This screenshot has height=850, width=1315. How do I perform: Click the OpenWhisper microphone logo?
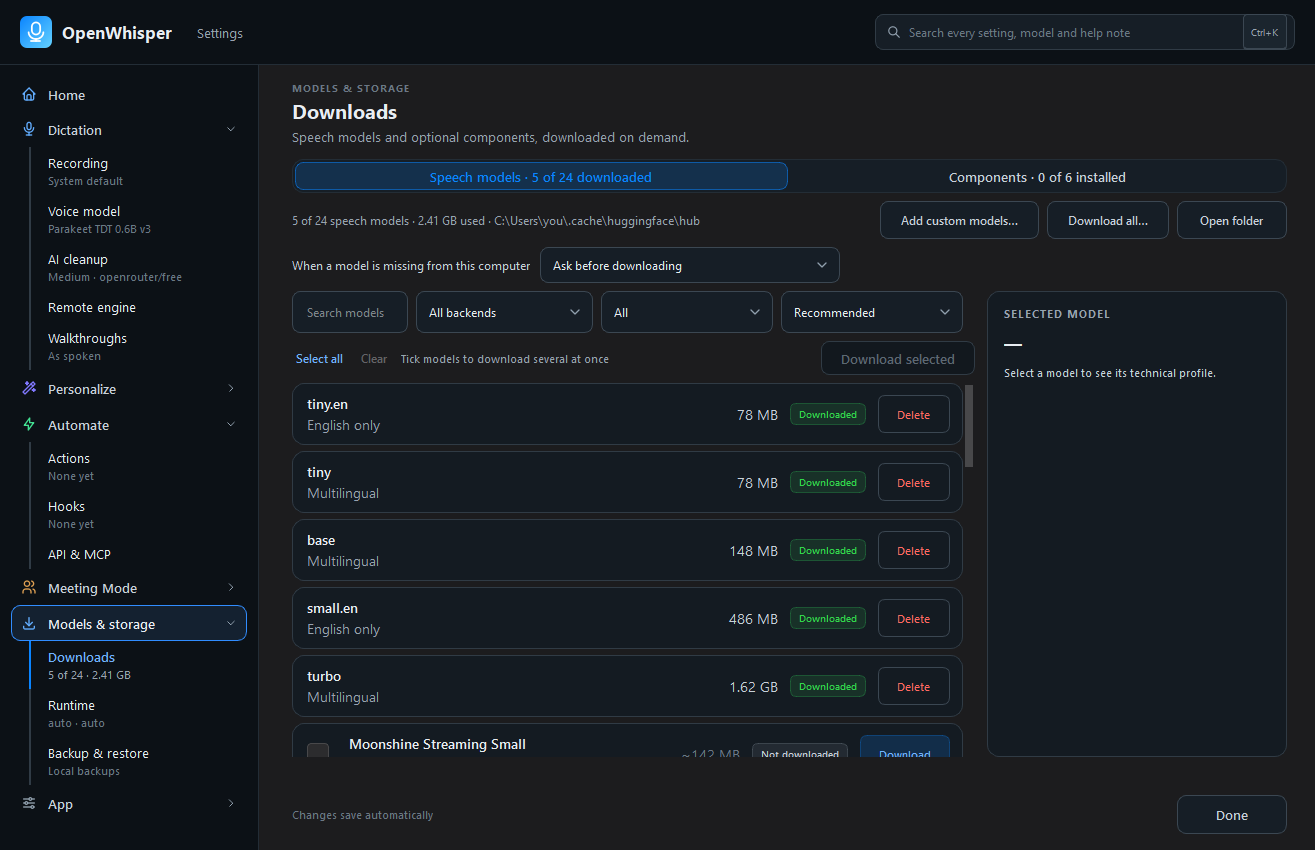pos(36,32)
